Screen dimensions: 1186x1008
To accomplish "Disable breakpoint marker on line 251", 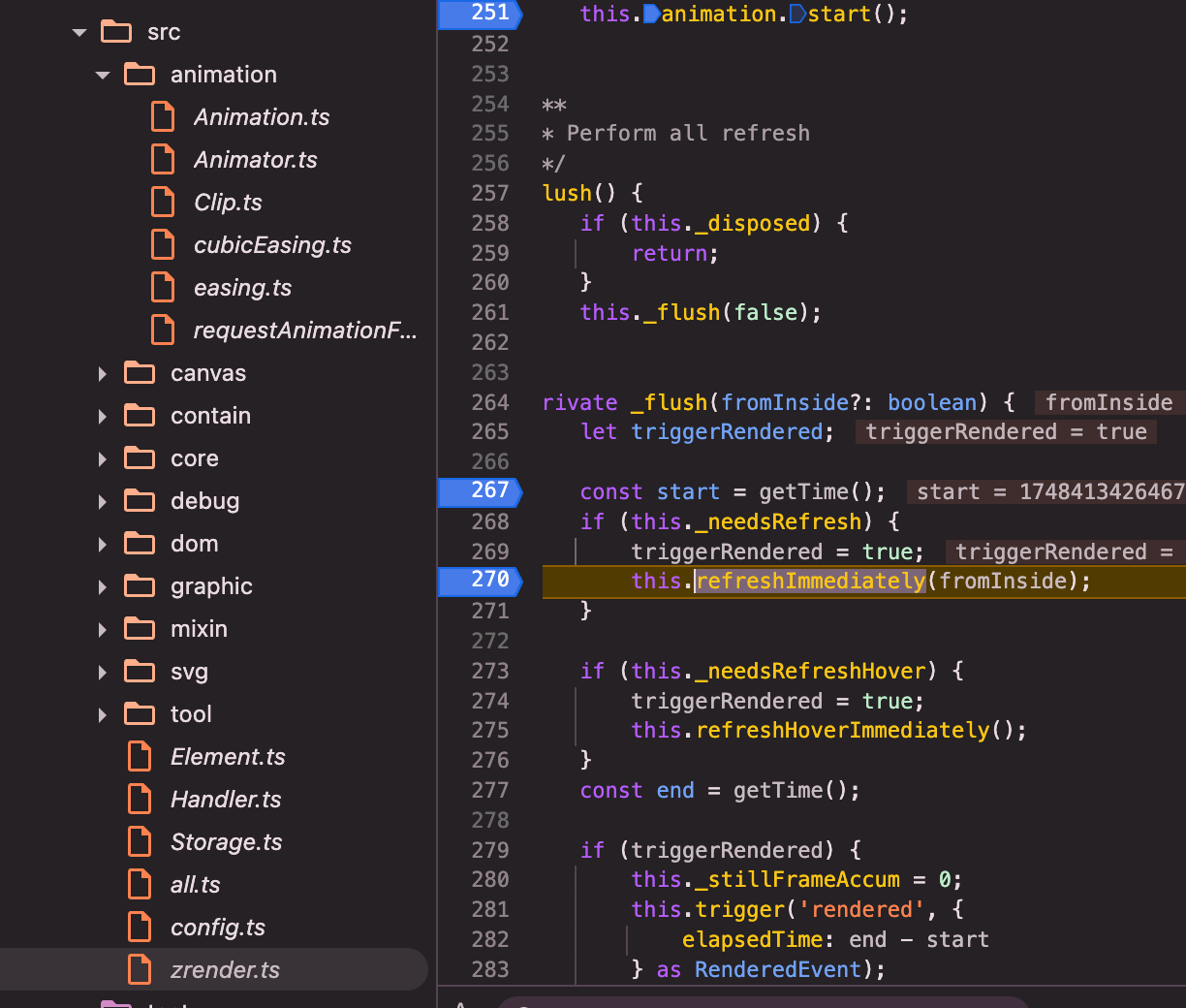I will point(481,14).
